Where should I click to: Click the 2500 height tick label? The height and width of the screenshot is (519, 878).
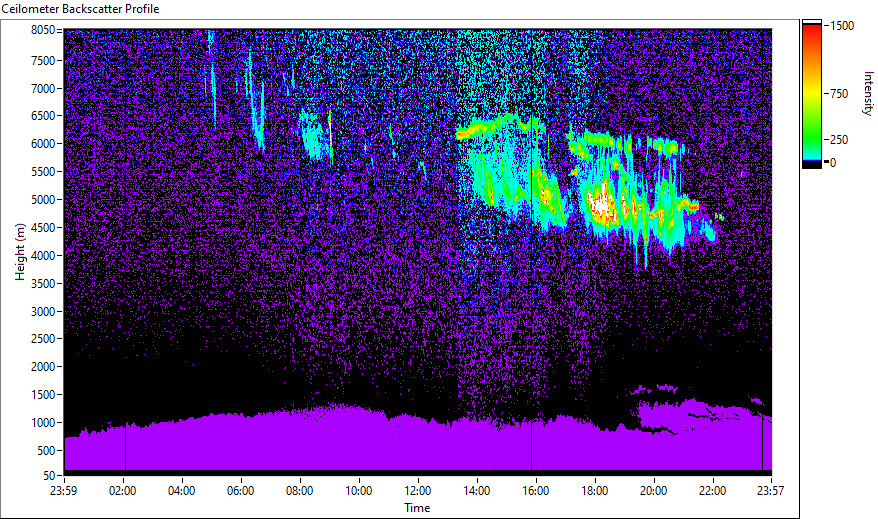click(x=43, y=339)
